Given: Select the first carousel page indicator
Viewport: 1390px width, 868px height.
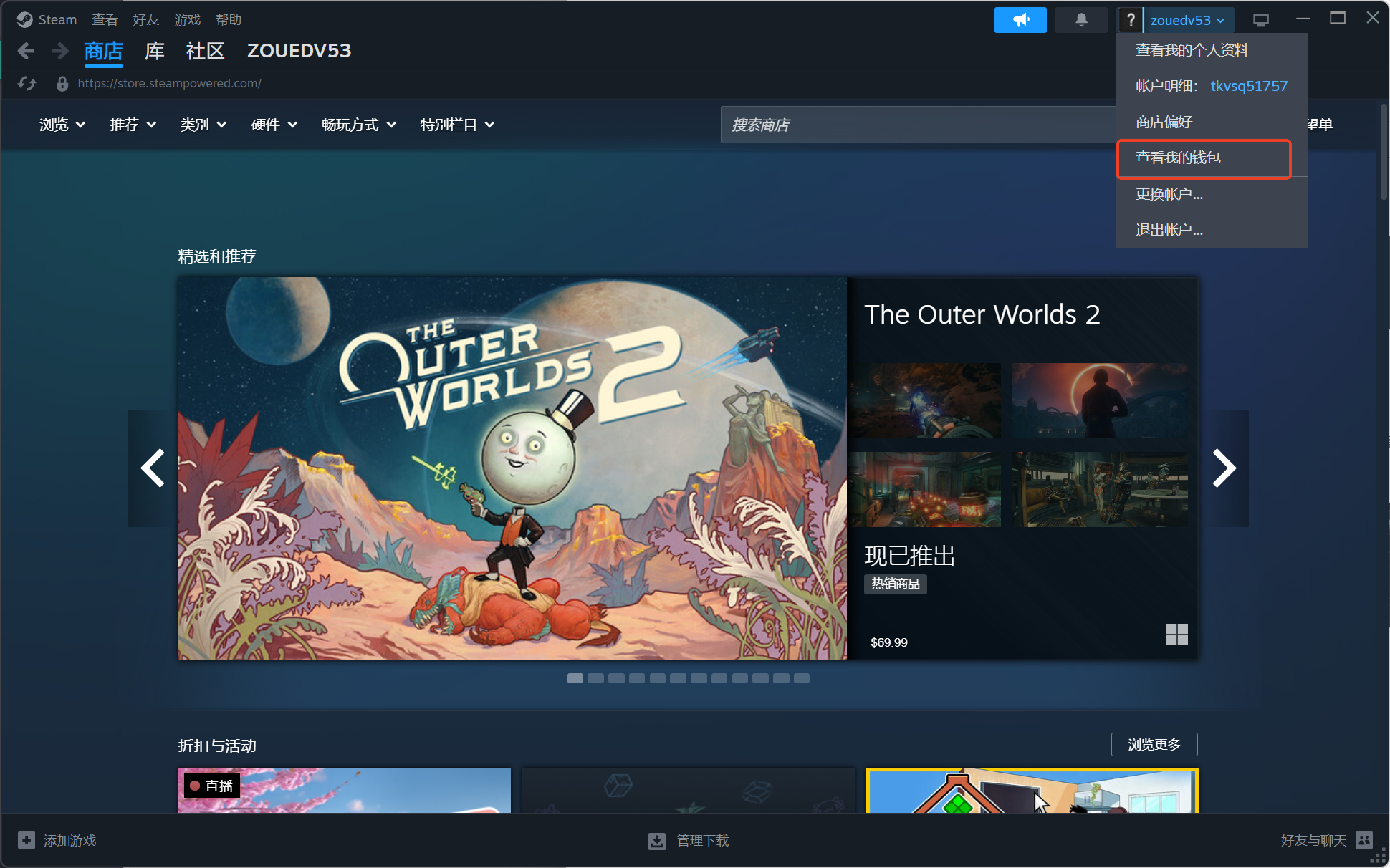Looking at the screenshot, I should pos(575,678).
